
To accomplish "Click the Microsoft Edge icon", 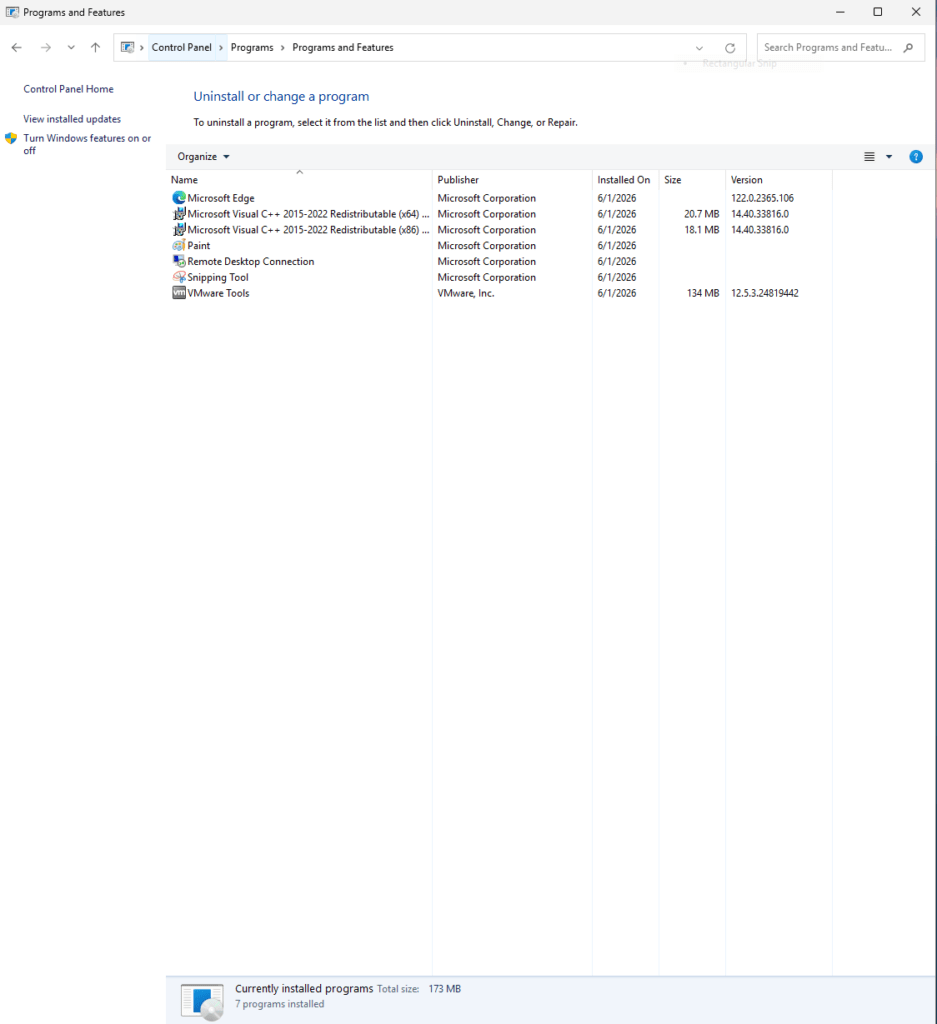I will [179, 198].
